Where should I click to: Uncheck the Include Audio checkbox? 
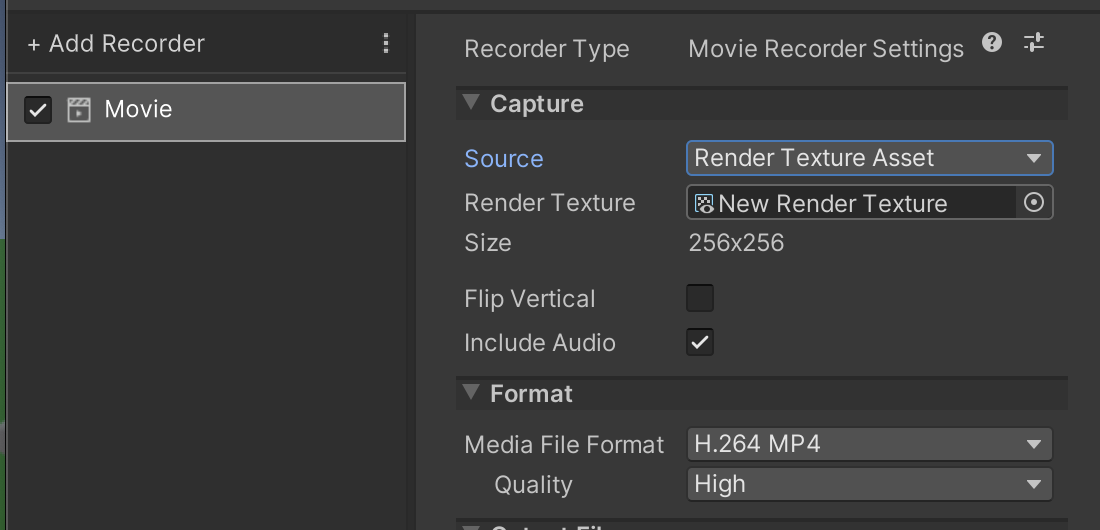(700, 342)
